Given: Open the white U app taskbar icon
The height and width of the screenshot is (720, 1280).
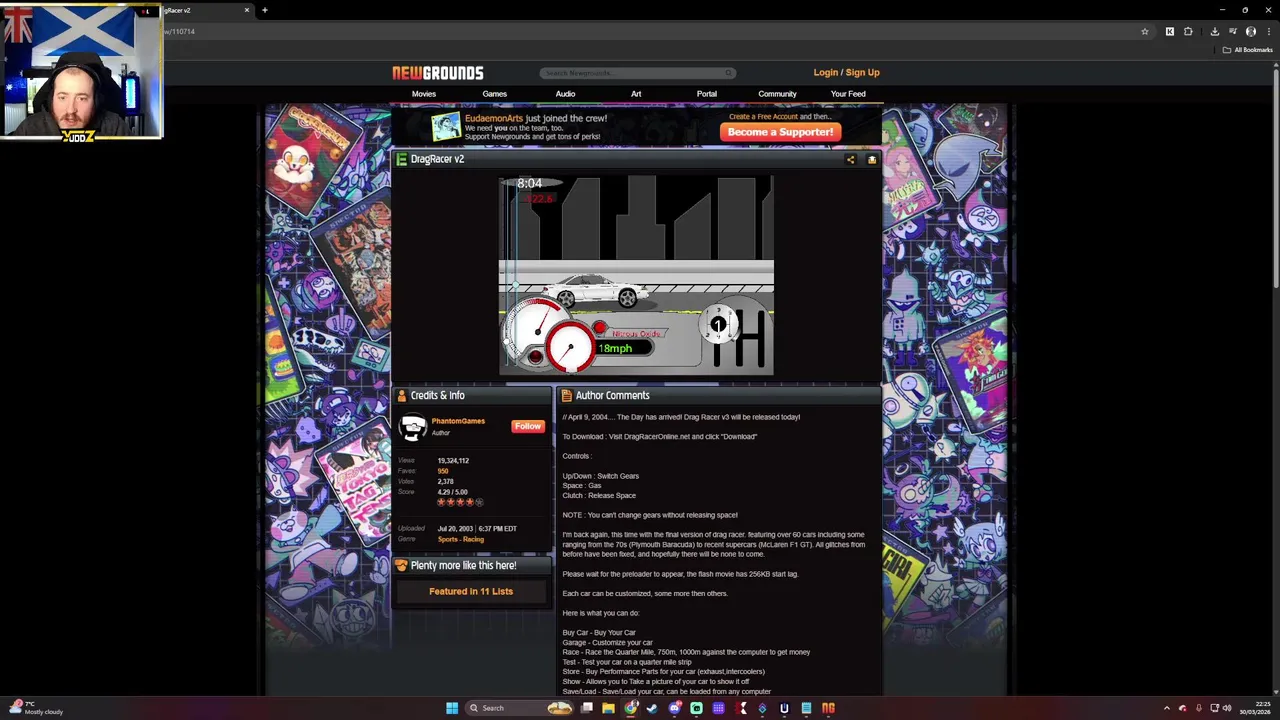Looking at the screenshot, I should [x=784, y=708].
